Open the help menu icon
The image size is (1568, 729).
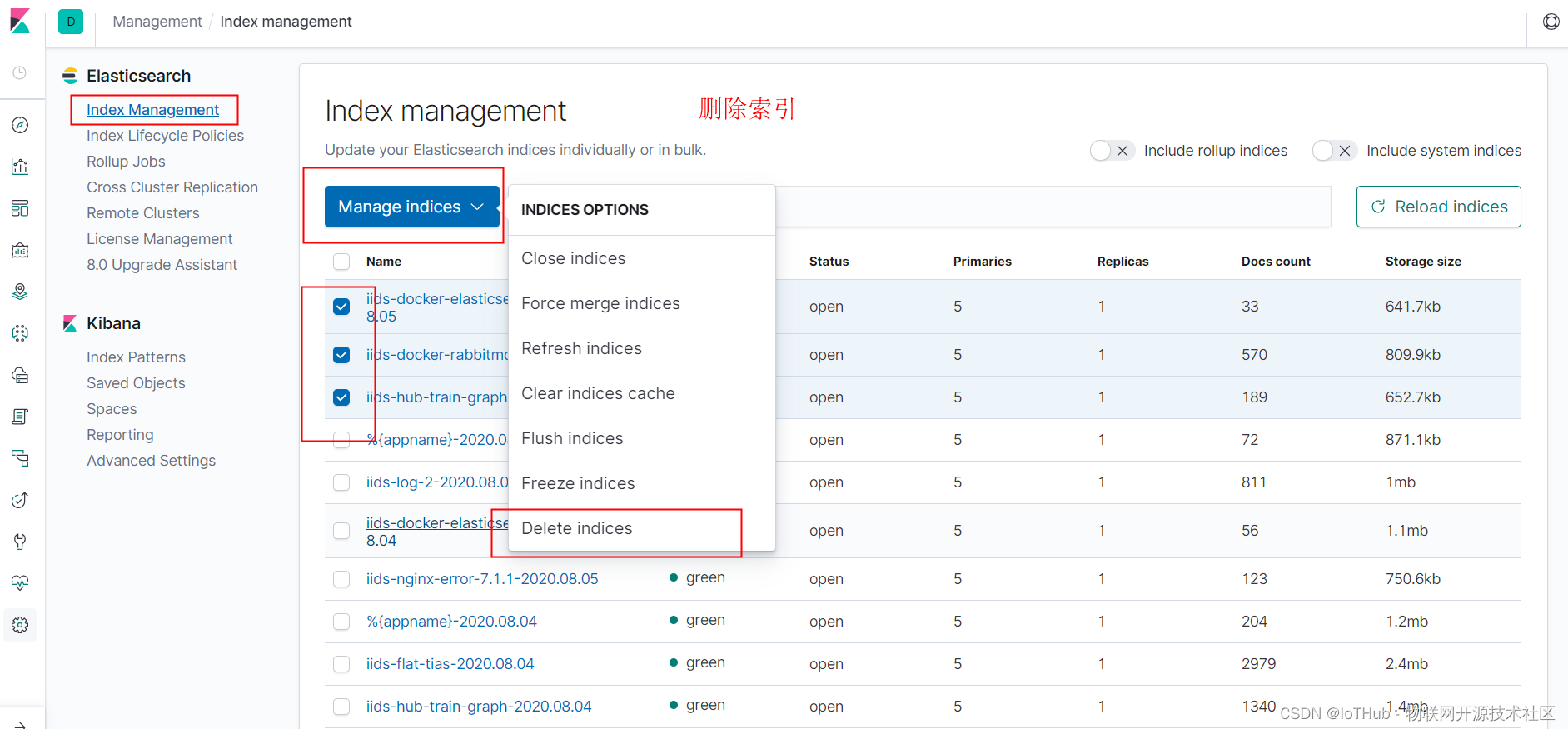tap(1551, 22)
